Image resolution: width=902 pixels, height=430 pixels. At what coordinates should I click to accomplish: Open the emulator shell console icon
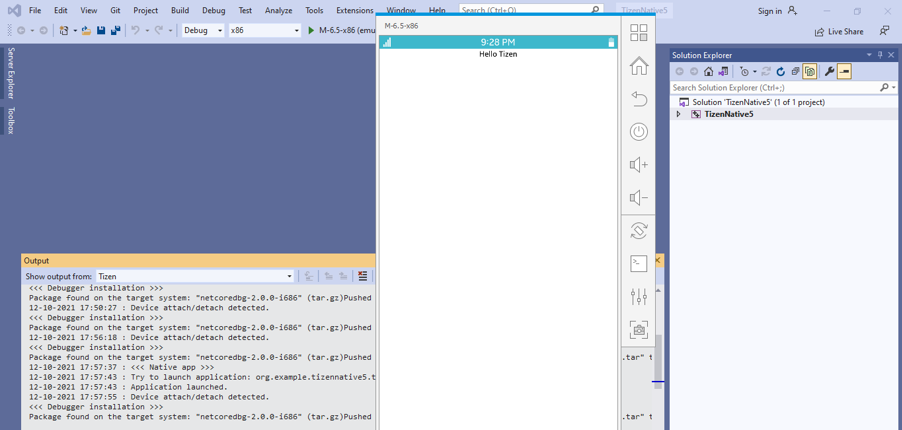click(x=638, y=263)
